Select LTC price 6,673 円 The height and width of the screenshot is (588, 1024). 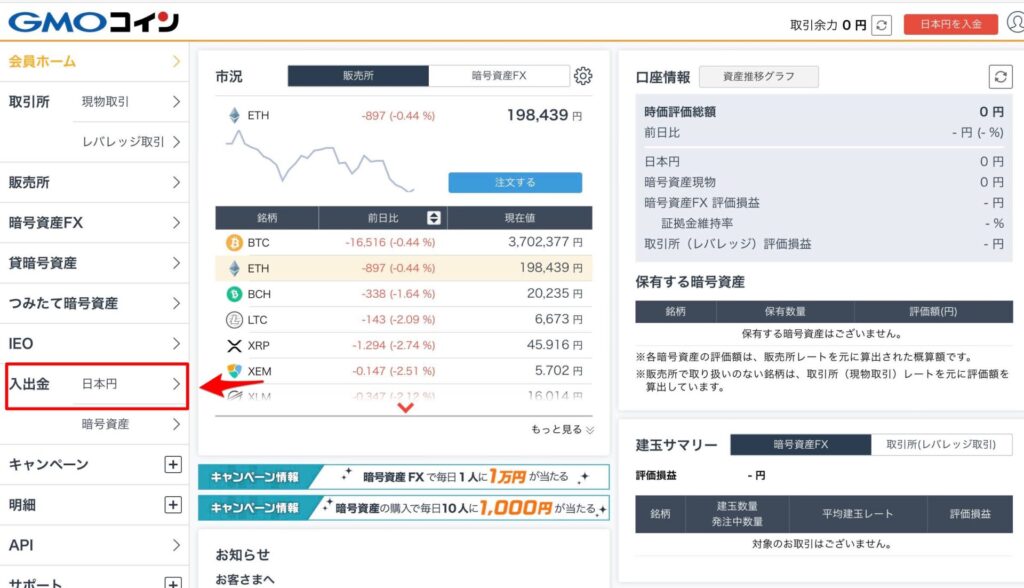click(x=558, y=319)
